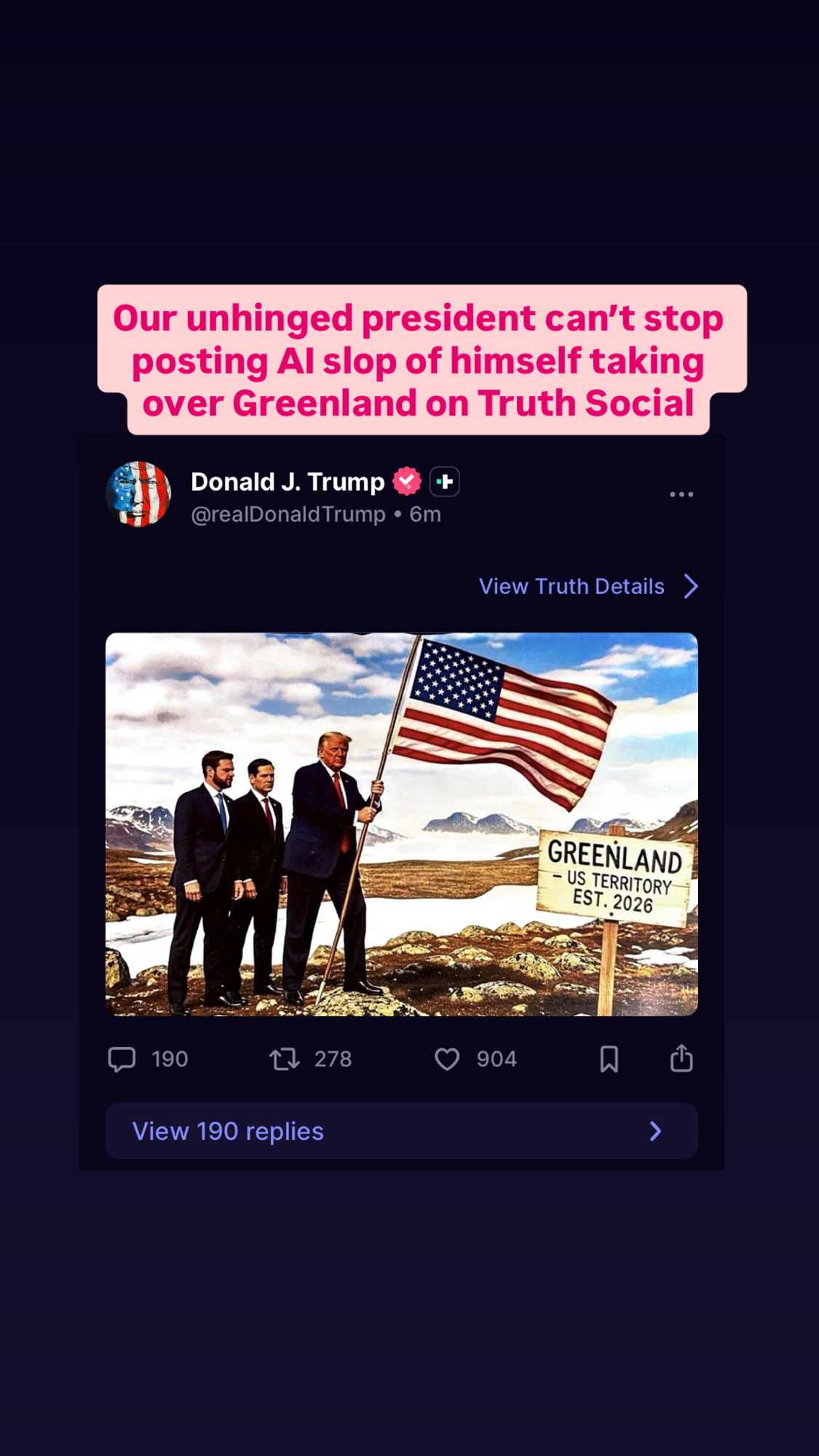Screen dimensions: 819x1456
Task: Click the @realDonaldTrump handle
Action: (x=288, y=514)
